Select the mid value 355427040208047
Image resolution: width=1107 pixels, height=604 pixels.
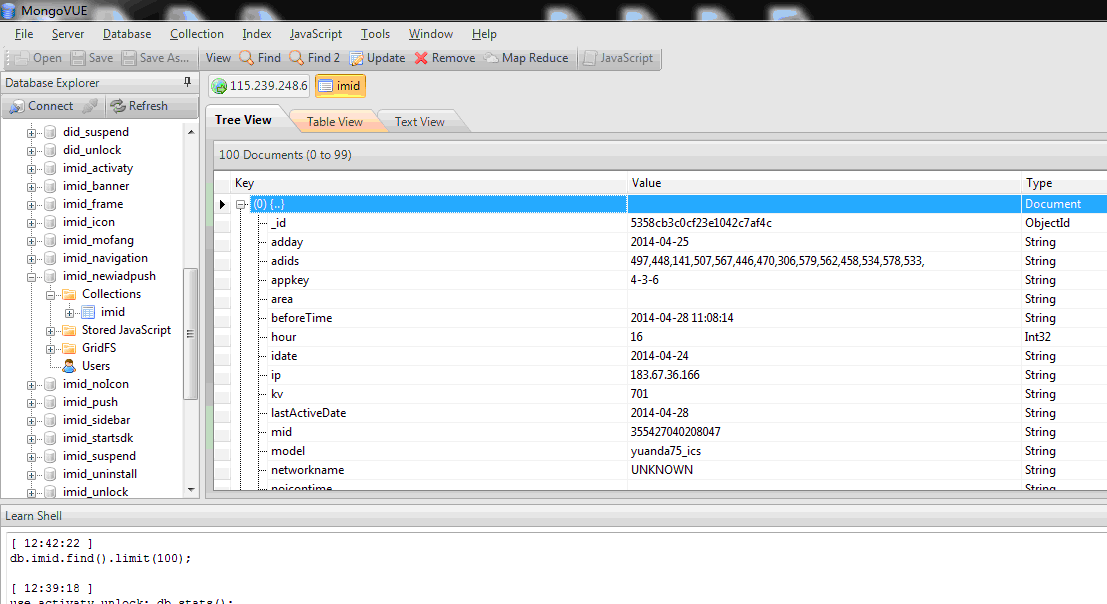(676, 432)
